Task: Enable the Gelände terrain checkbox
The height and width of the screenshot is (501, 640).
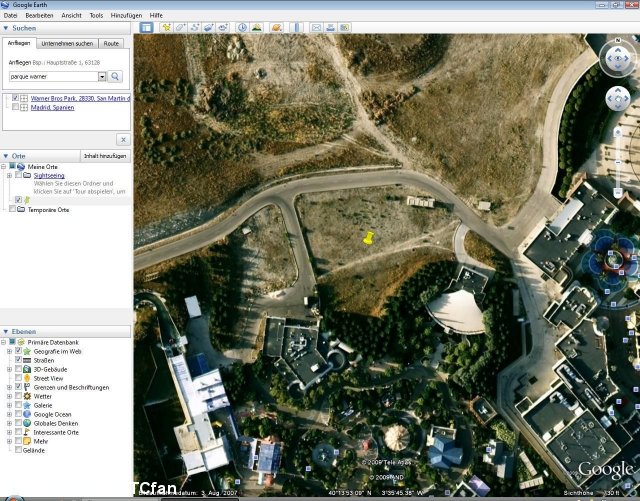Action: click(18, 450)
